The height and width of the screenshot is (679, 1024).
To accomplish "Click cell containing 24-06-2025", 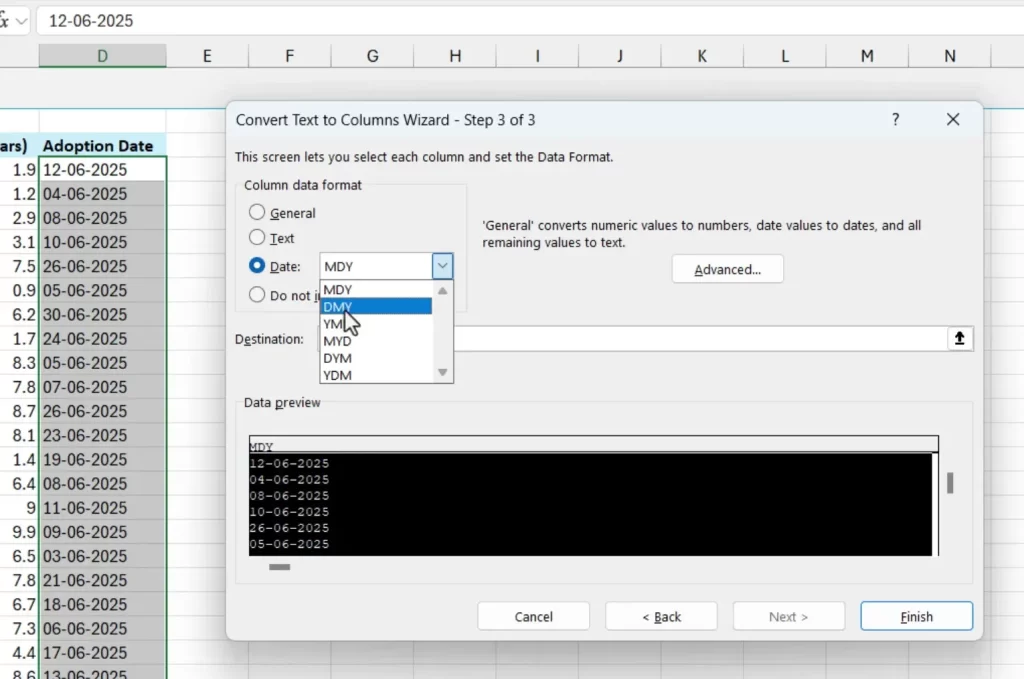I will 103,339.
